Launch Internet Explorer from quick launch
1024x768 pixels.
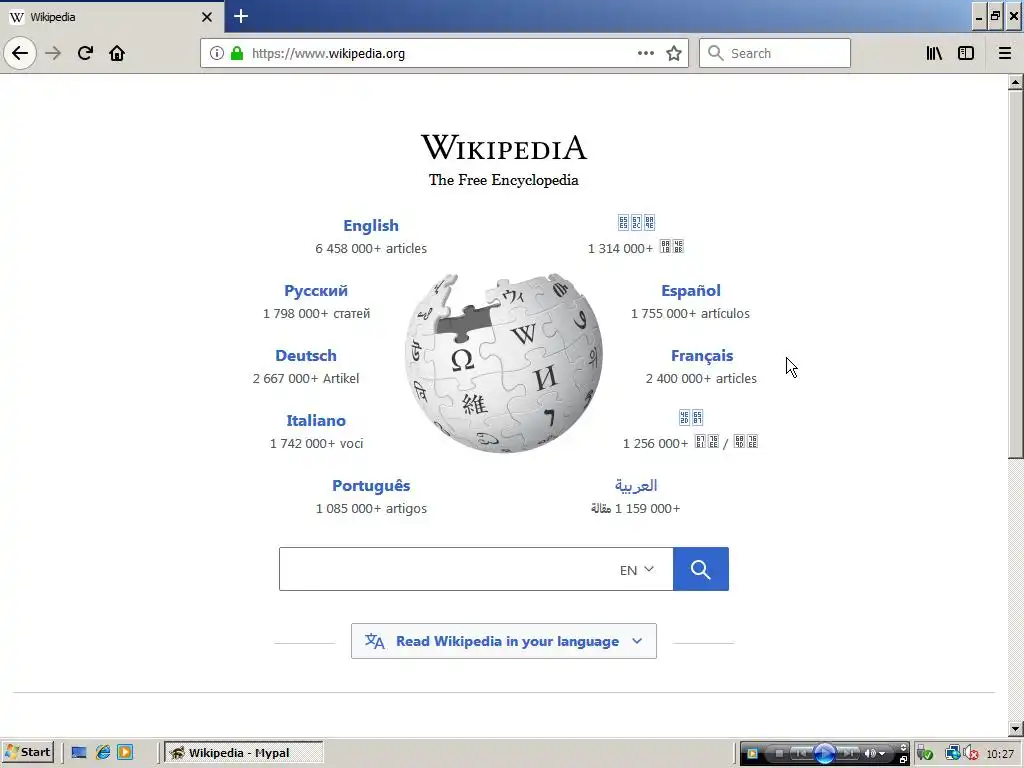tap(103, 752)
